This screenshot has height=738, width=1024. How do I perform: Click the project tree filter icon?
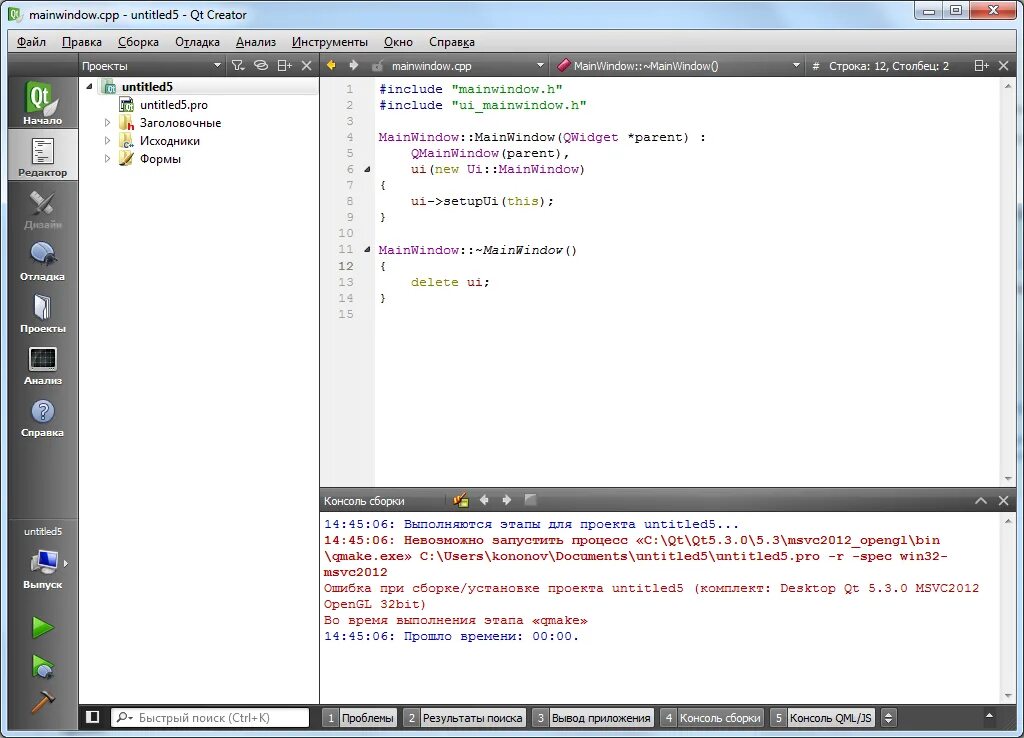[238, 65]
